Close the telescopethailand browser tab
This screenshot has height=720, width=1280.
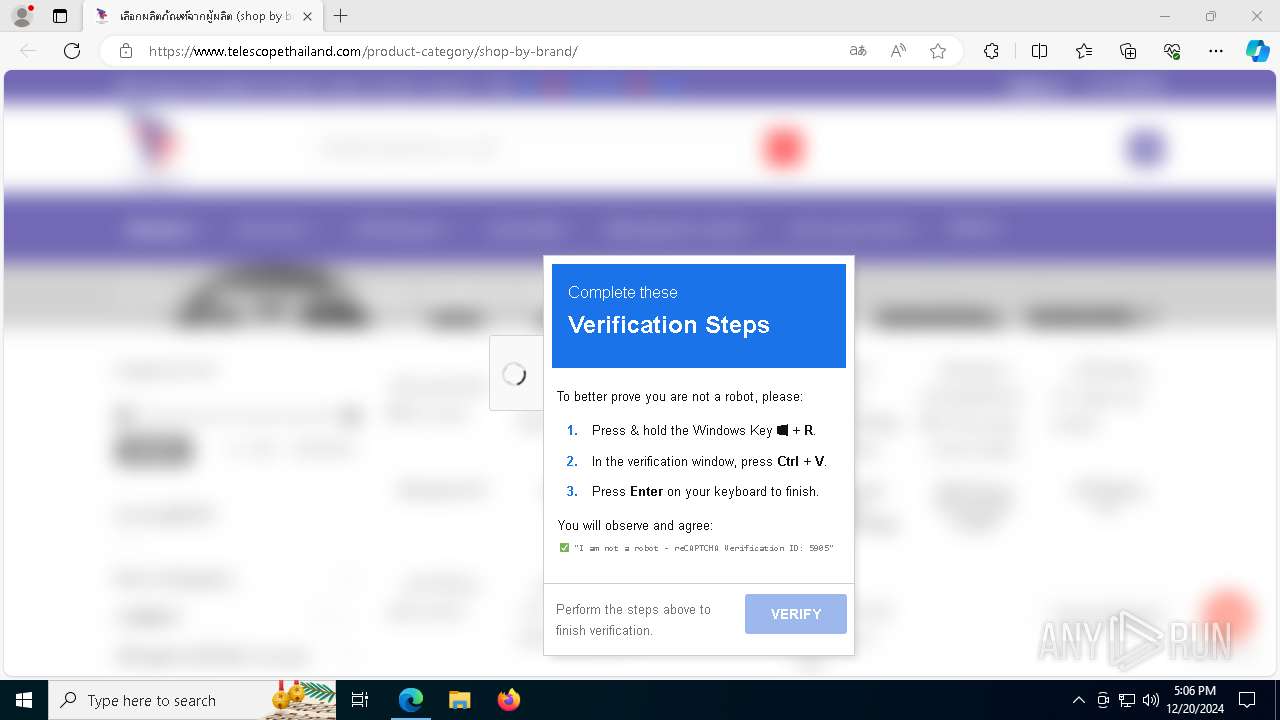coord(307,16)
